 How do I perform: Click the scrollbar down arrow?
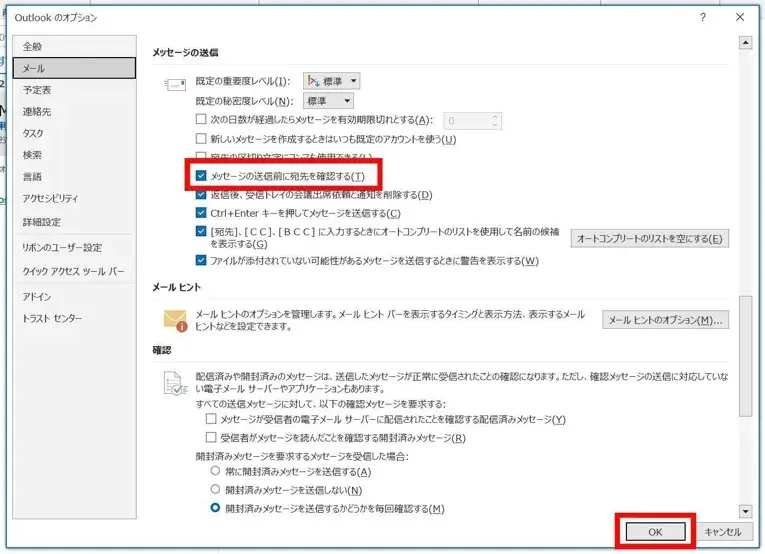point(745,512)
